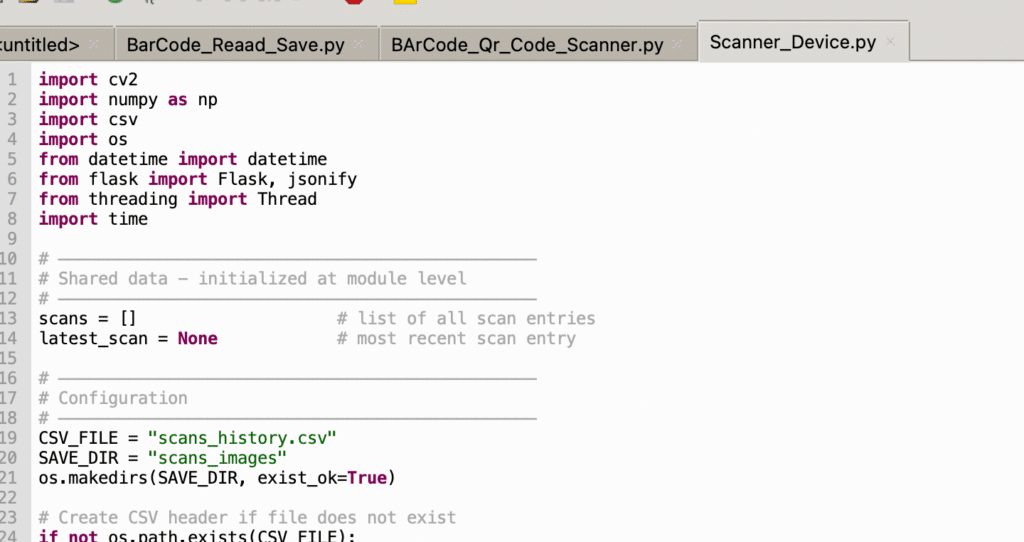Click "from datetime import datetime" line
The height and width of the screenshot is (542, 1024).
coord(183,159)
